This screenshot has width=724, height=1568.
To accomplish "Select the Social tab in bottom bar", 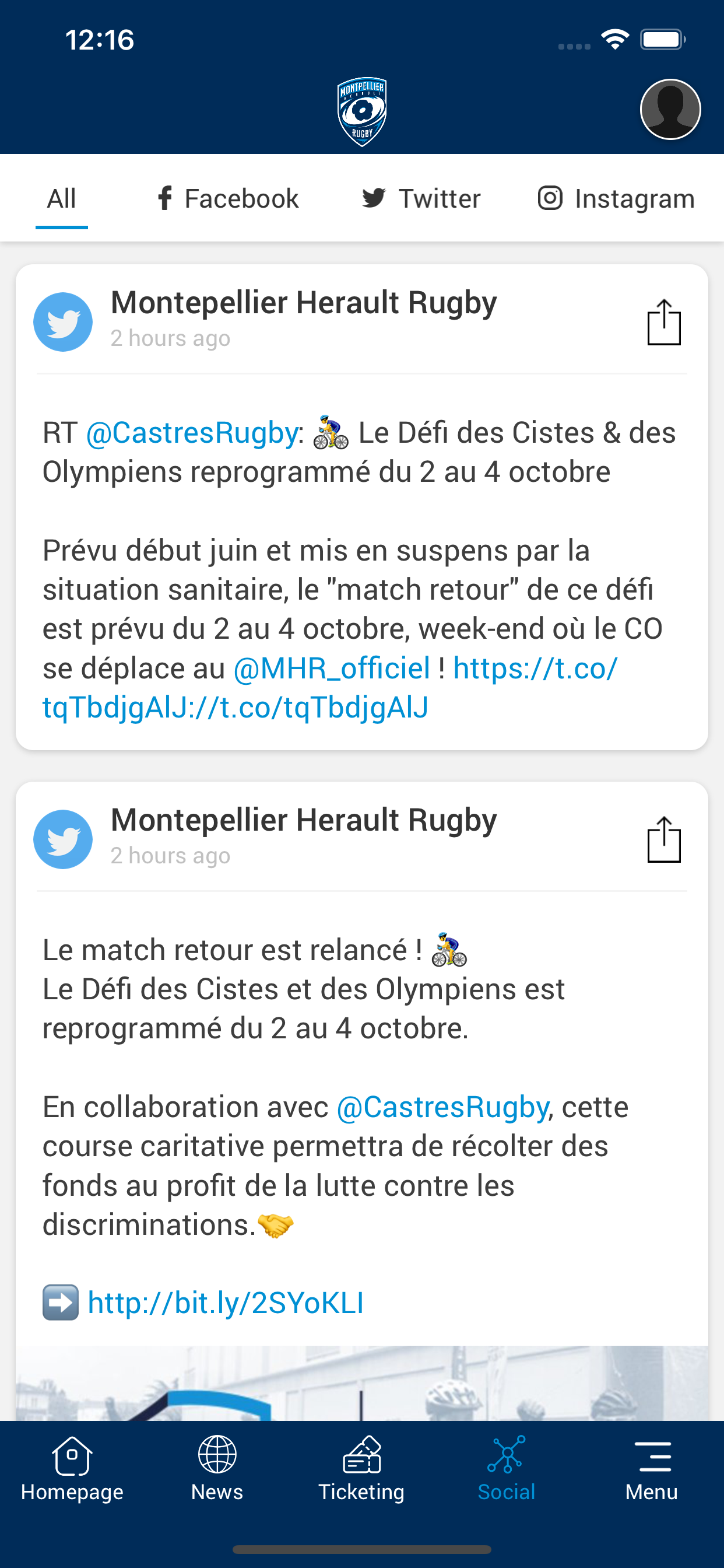I will 506,1468.
